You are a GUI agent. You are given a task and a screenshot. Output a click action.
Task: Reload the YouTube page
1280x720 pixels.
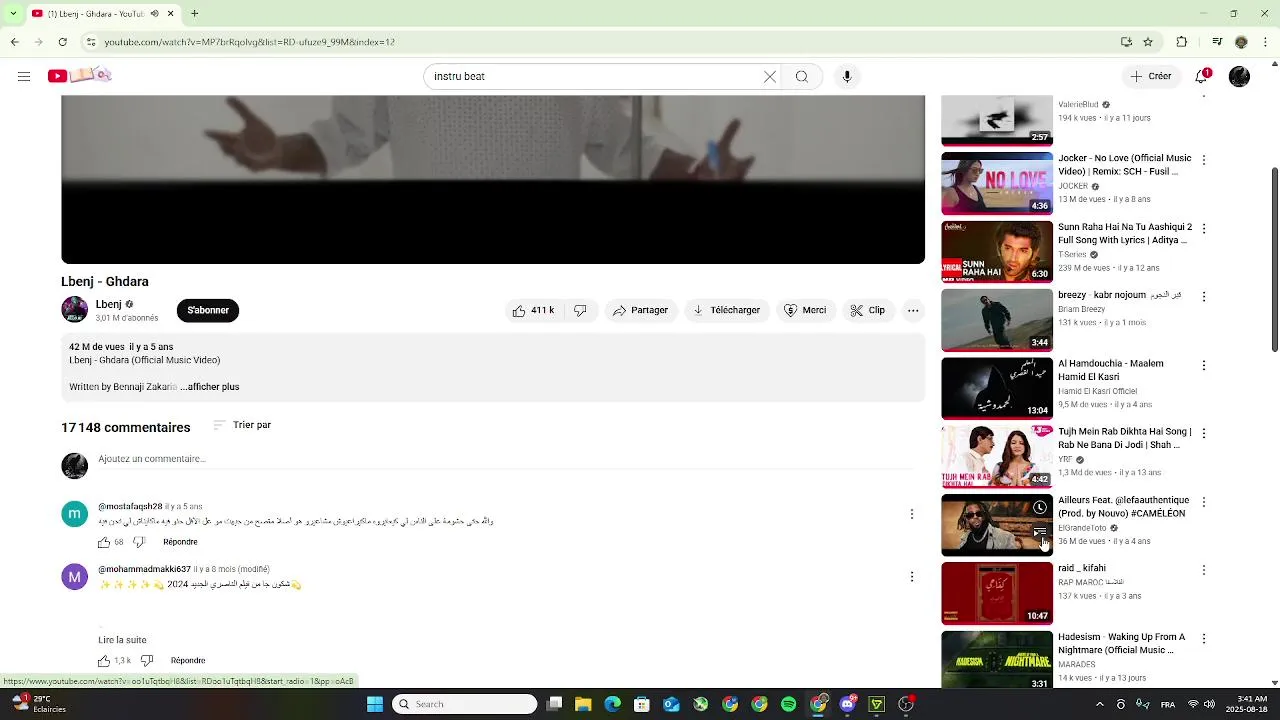coord(62,42)
